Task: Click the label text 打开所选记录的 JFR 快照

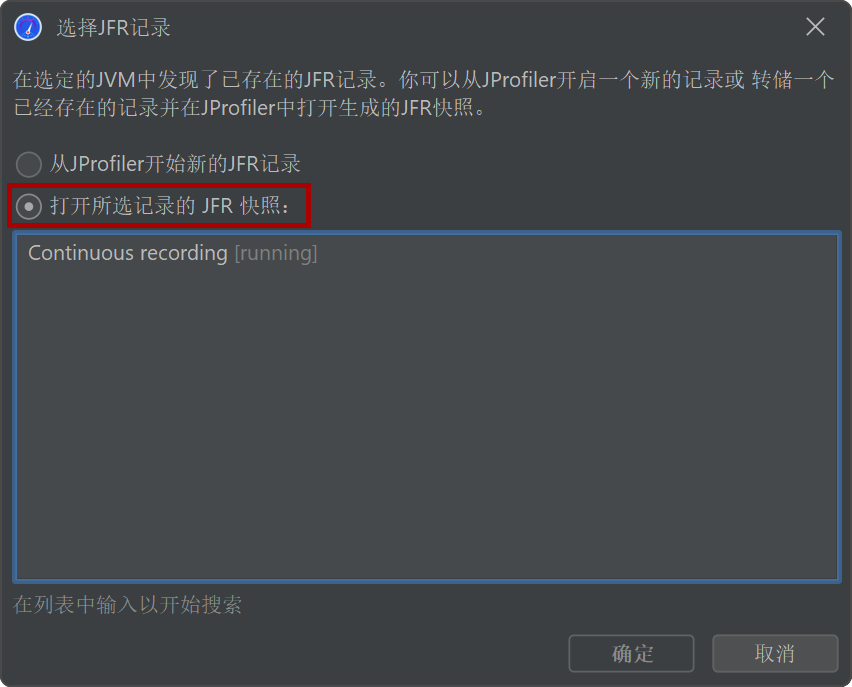Action: tap(171, 205)
